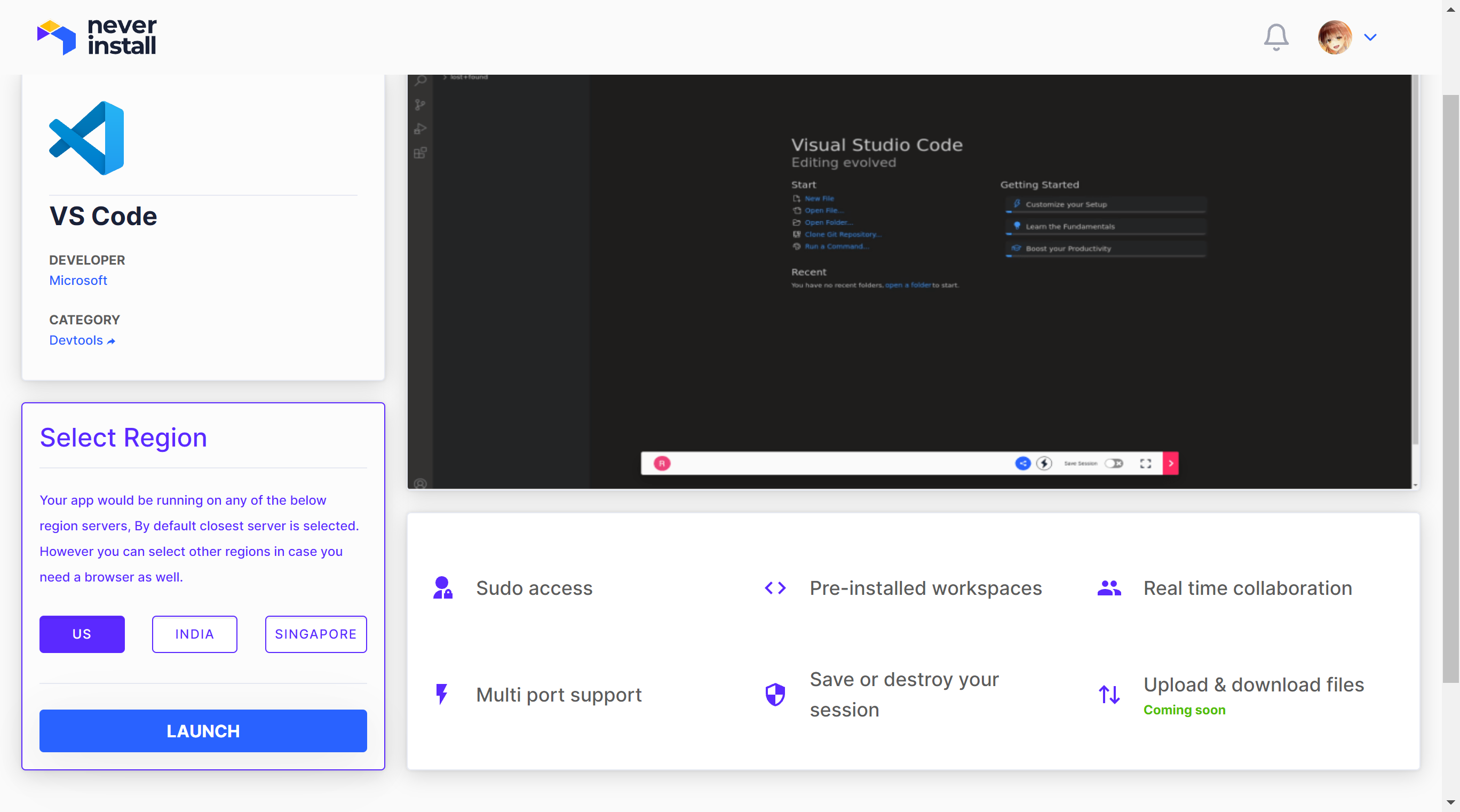Click the neverinstall logo
Viewport: 1460px width, 812px height.
[97, 37]
